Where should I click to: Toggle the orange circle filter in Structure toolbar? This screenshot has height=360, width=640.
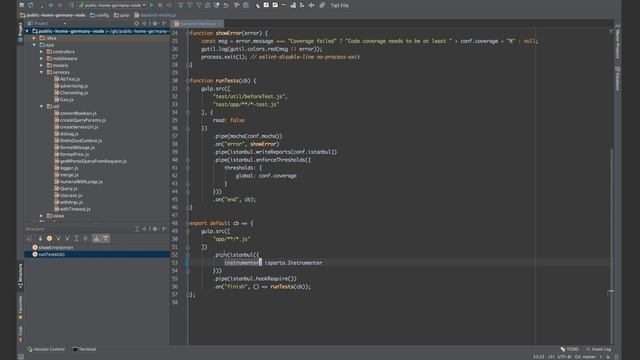point(49,238)
